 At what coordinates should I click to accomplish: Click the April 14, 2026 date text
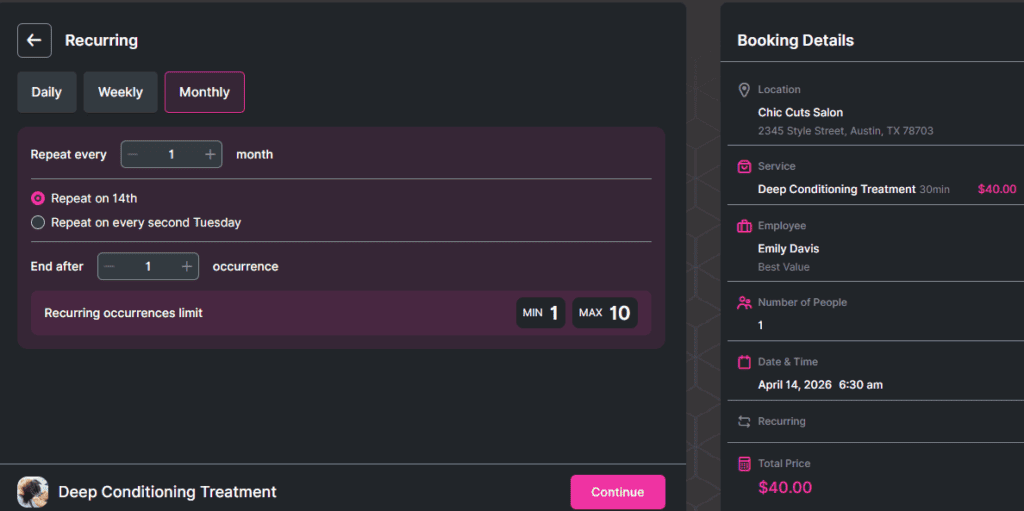point(794,385)
